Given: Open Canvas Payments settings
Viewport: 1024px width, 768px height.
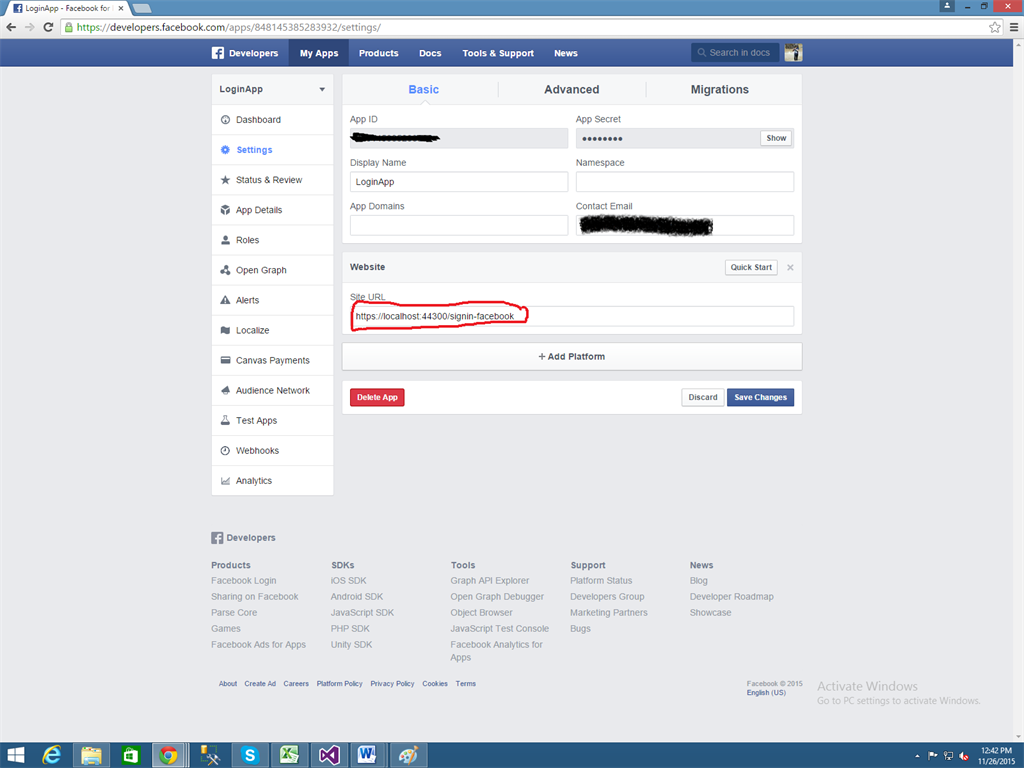Looking at the screenshot, I should click(268, 359).
